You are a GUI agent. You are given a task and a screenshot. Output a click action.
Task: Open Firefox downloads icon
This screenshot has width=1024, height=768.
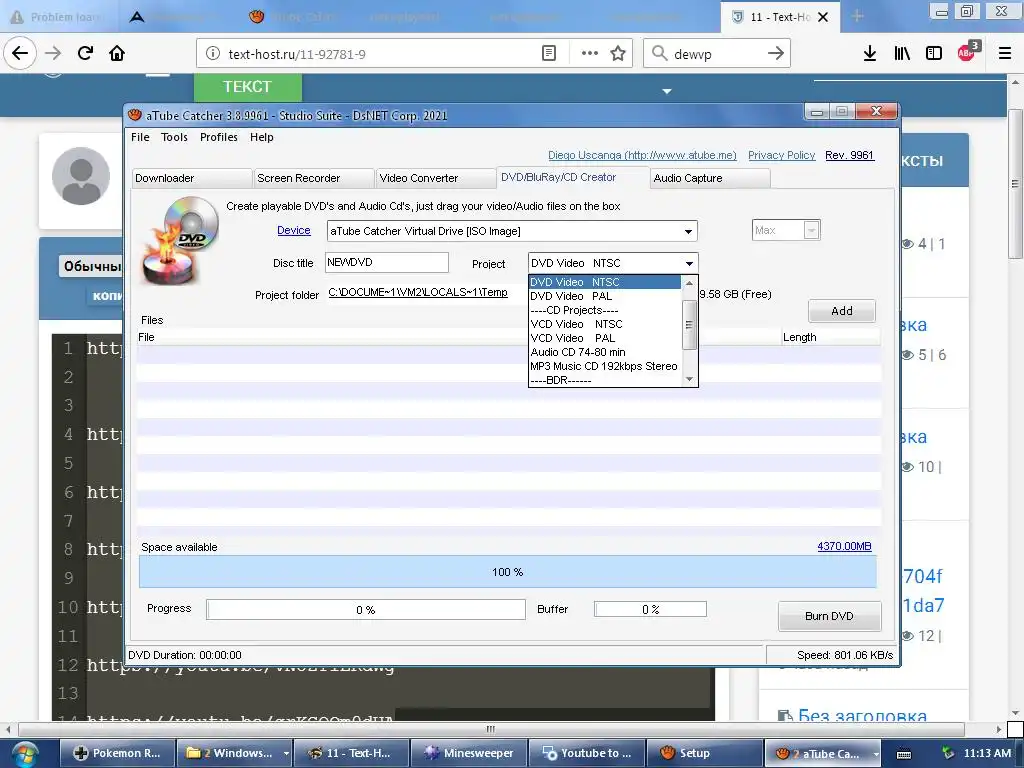click(869, 53)
